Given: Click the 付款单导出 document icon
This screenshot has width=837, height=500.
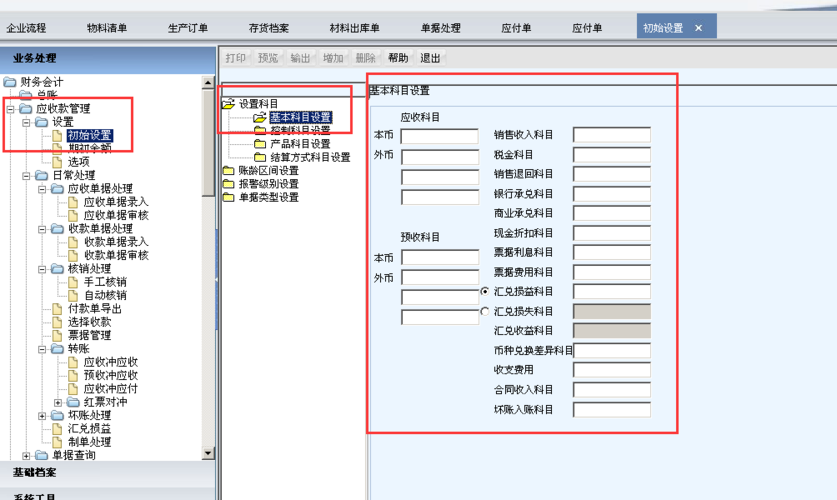Looking at the screenshot, I should pos(57,308).
